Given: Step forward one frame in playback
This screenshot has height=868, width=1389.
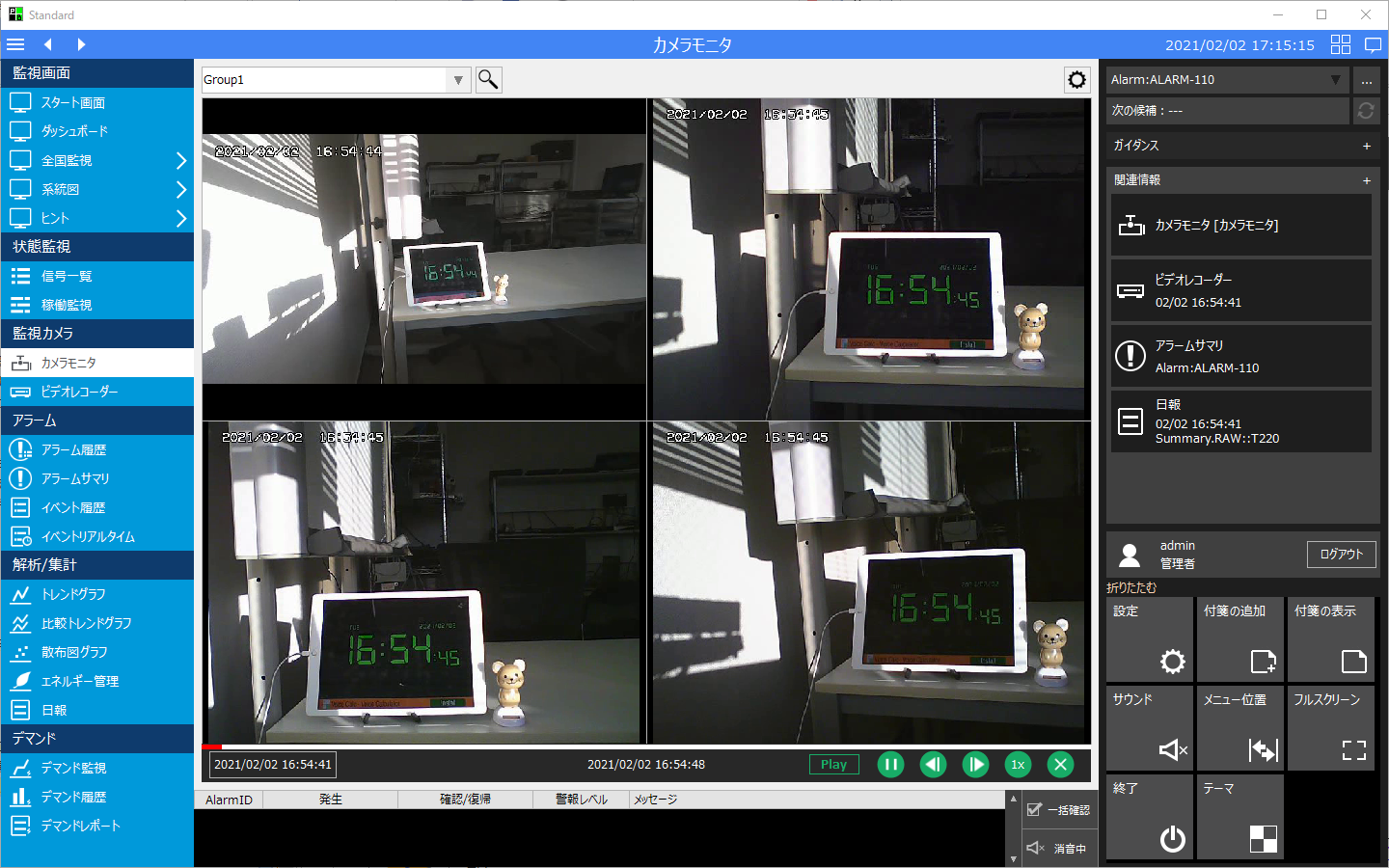Looking at the screenshot, I should tap(975, 765).
